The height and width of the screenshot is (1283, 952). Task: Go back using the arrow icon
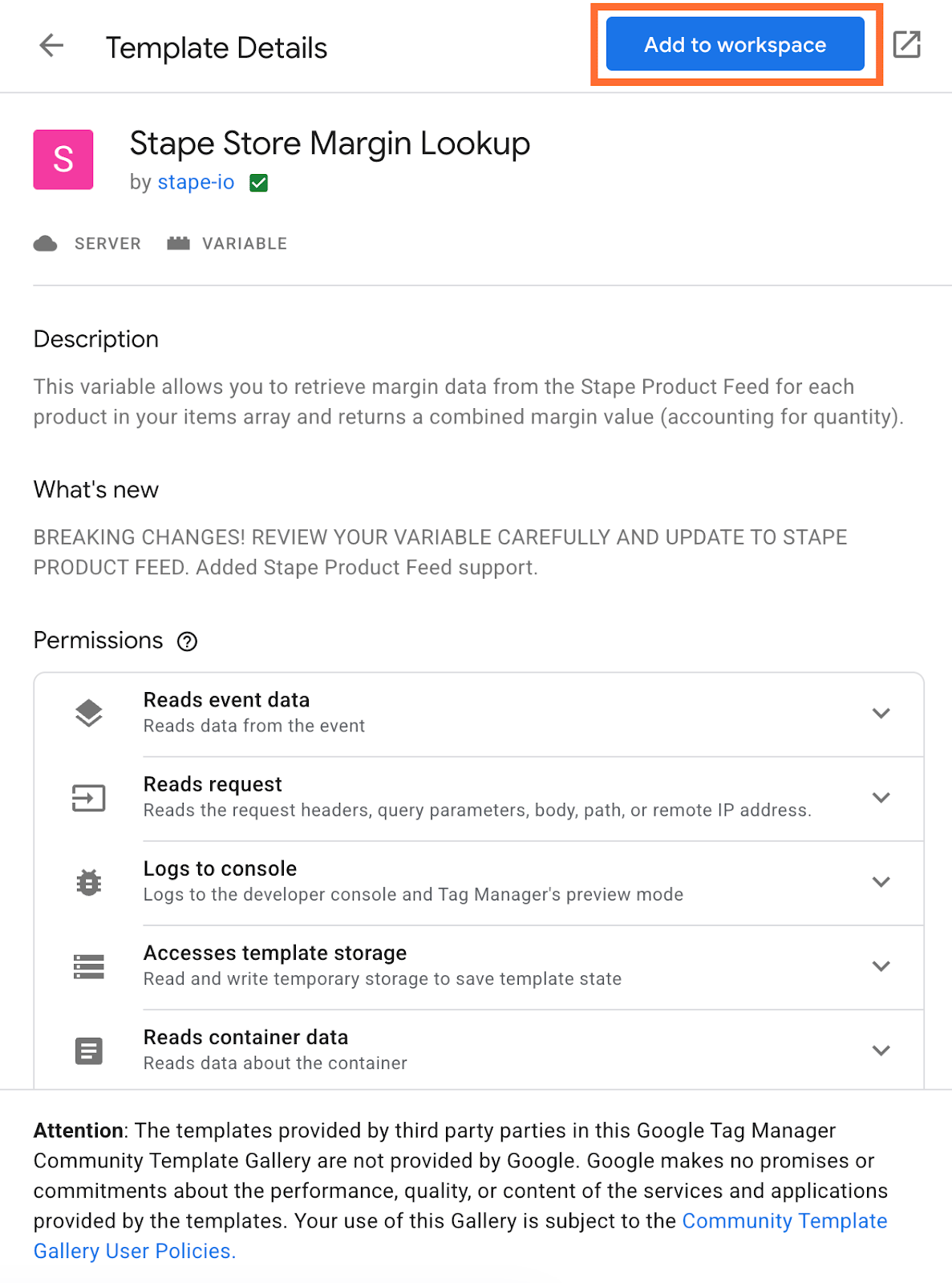[x=51, y=46]
